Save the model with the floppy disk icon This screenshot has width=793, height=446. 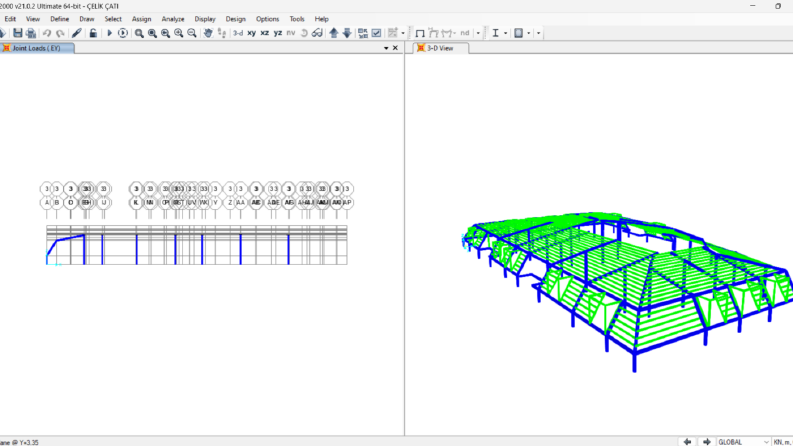coord(18,33)
